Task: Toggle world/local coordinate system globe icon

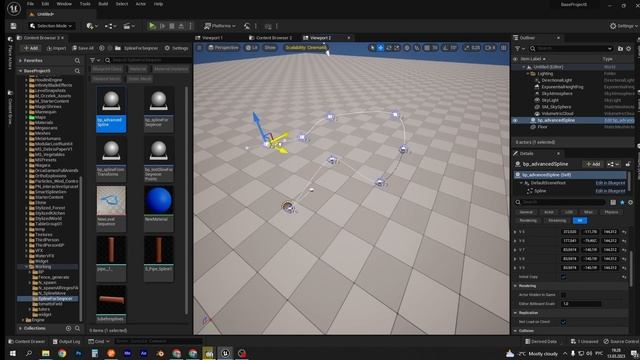Action: (407, 48)
